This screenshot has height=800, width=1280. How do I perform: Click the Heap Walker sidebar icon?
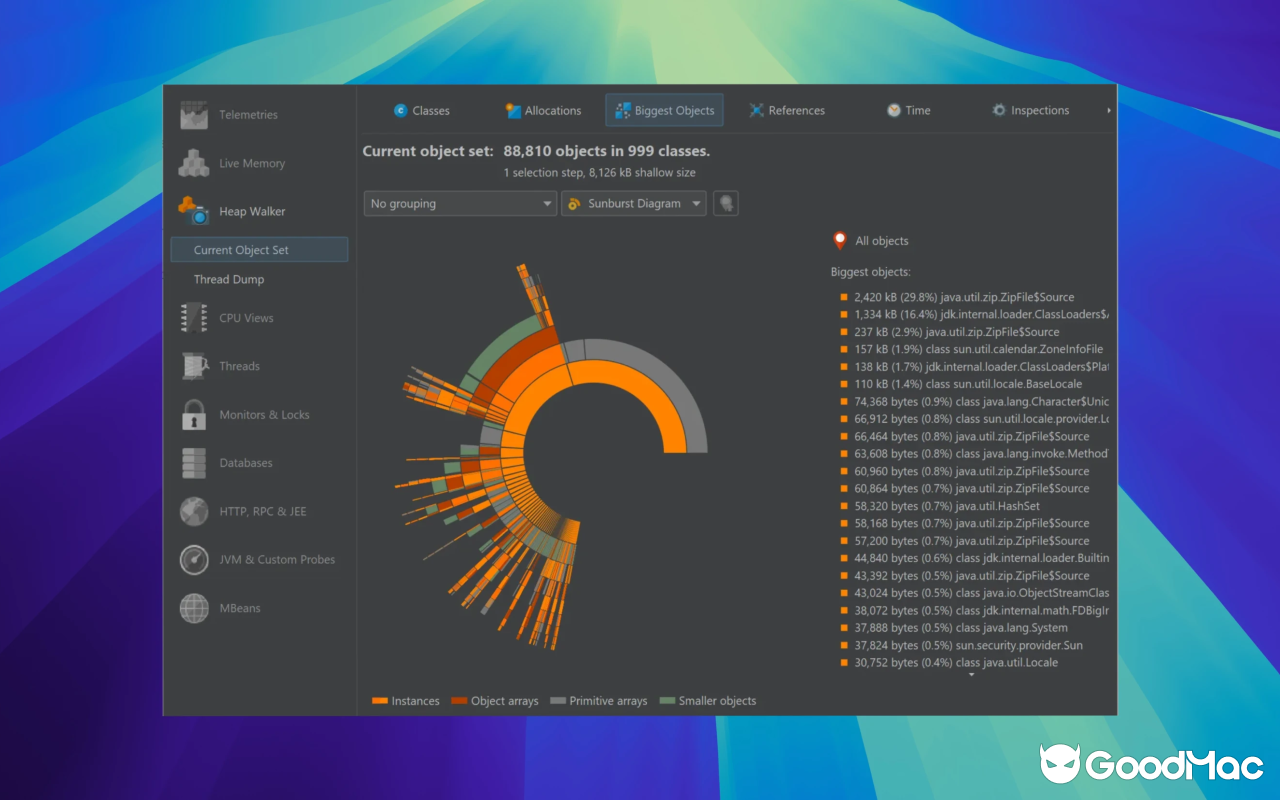coord(193,211)
